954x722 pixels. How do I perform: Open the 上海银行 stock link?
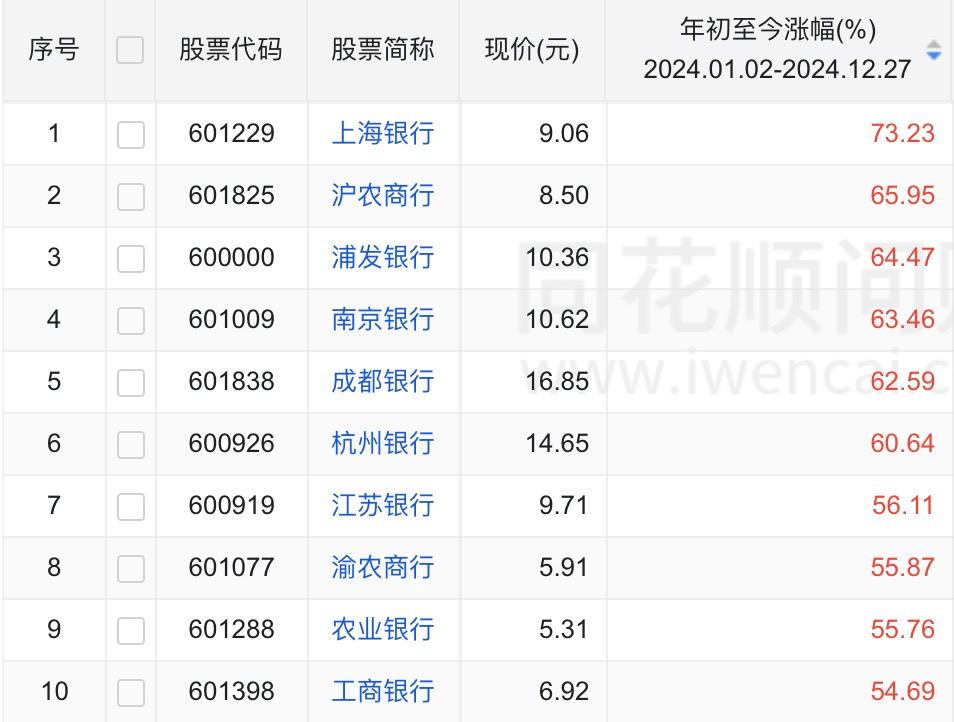pyautogui.click(x=383, y=133)
